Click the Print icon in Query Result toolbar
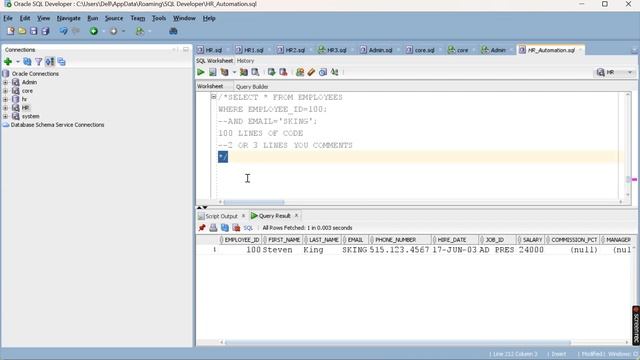The image size is (640, 360). point(213,228)
